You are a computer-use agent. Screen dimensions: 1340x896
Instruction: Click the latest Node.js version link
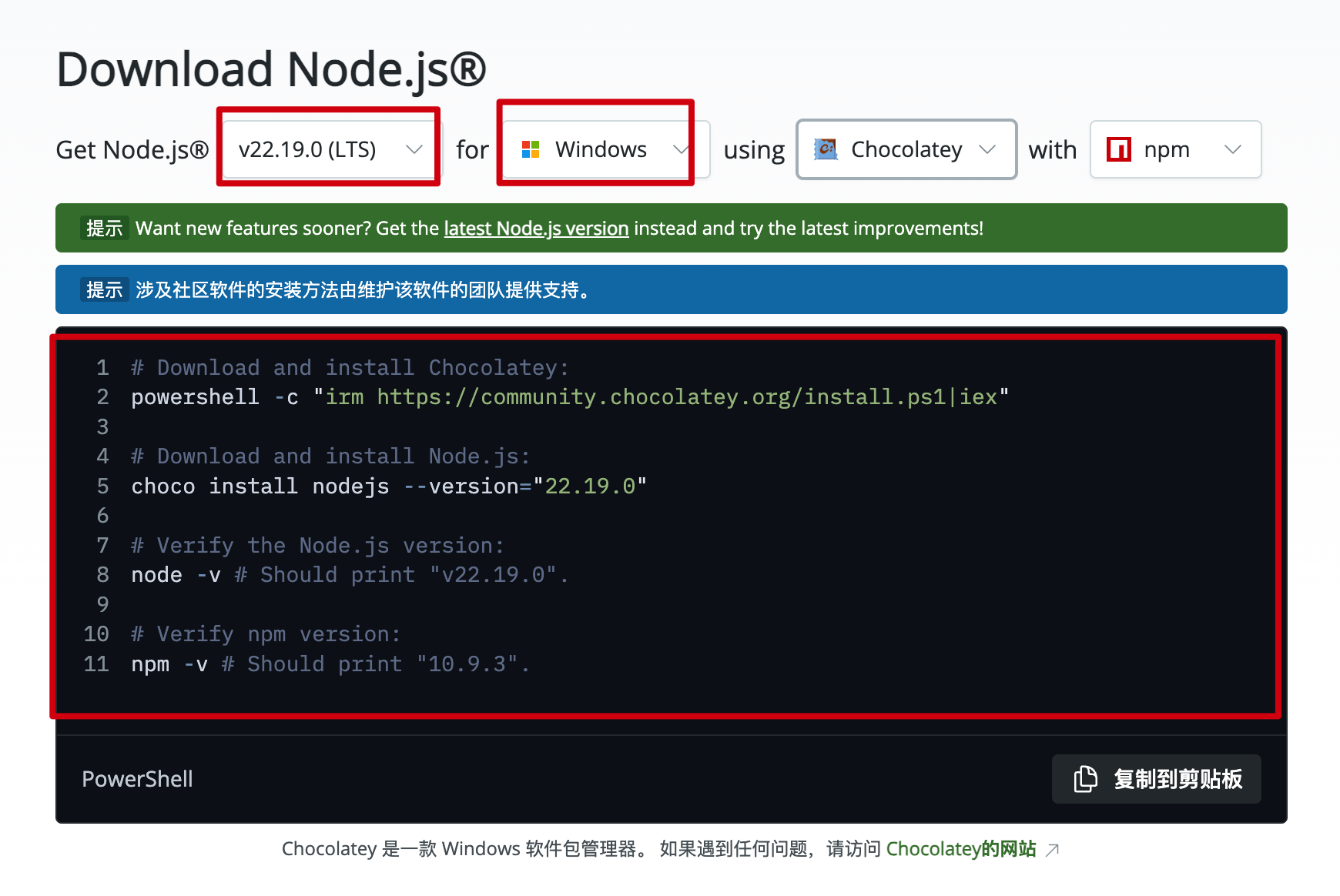point(535,228)
